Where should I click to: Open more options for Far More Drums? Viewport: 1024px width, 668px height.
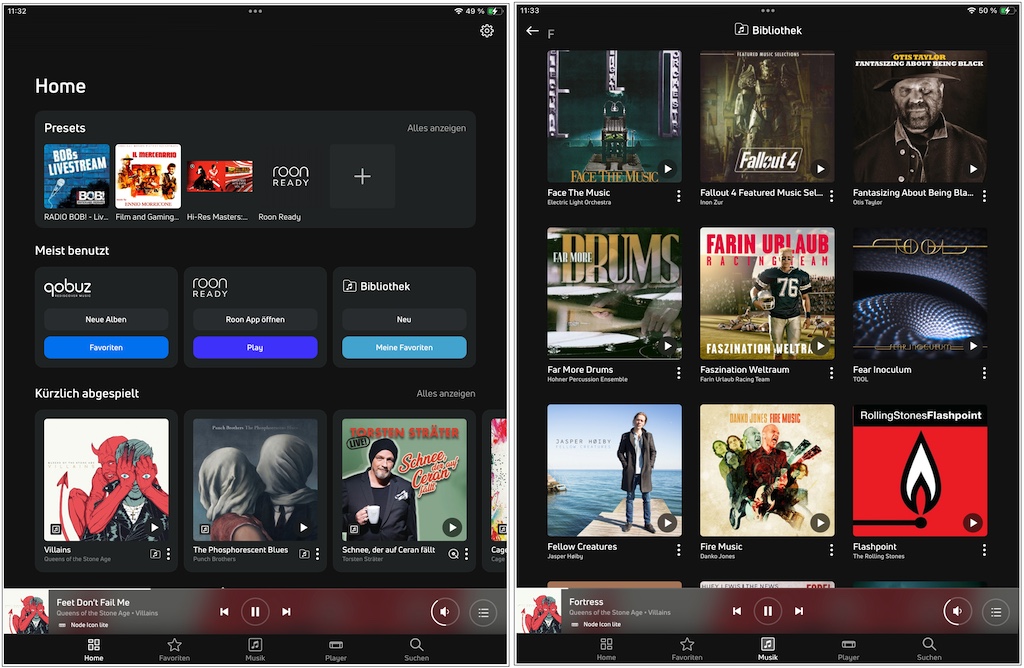click(x=679, y=373)
